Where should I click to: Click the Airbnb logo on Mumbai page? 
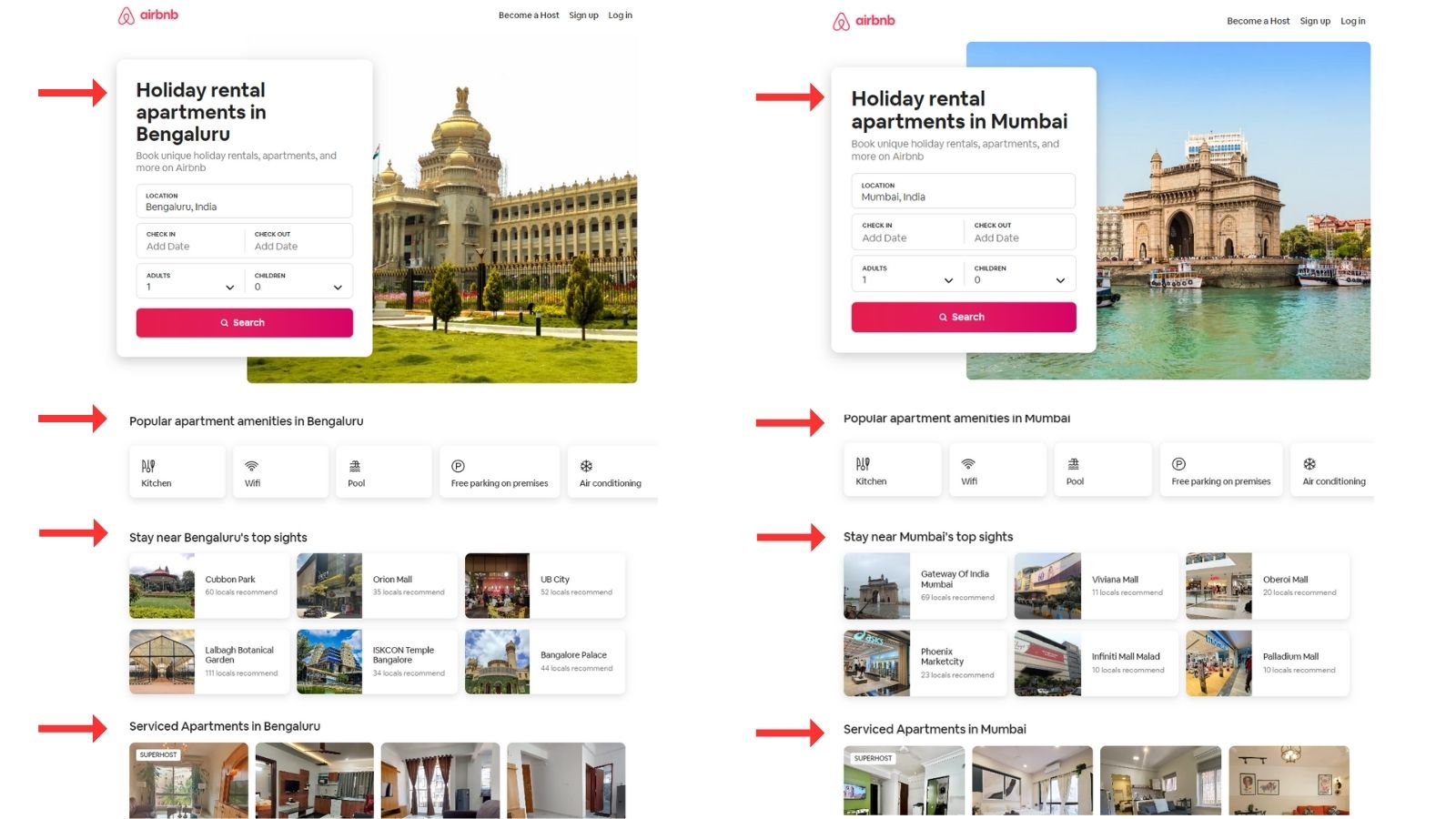[x=864, y=21]
